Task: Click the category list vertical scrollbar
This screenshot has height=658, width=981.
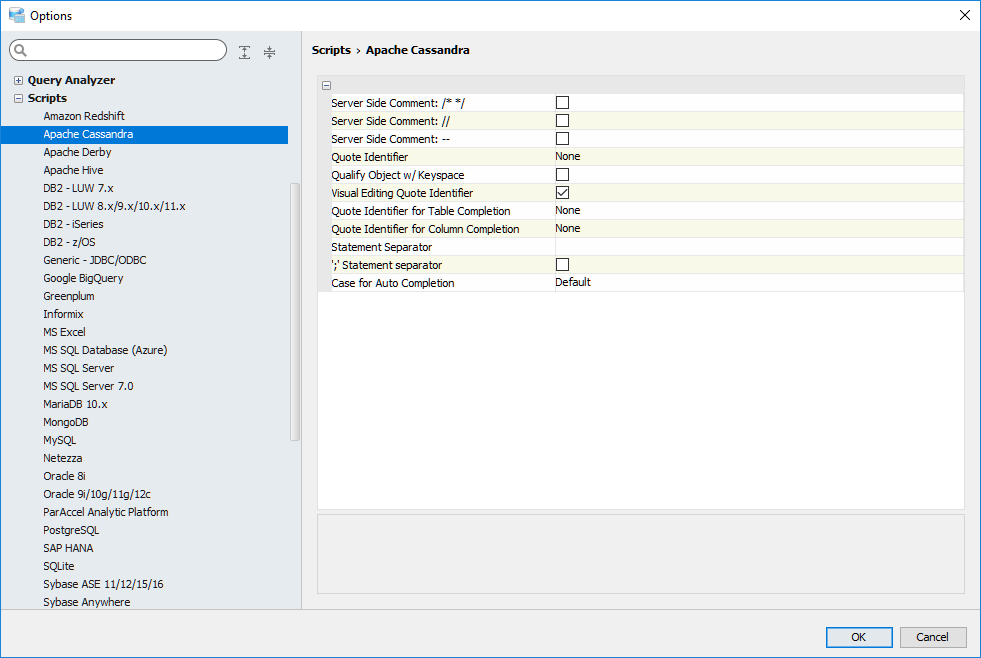Action: tap(294, 310)
